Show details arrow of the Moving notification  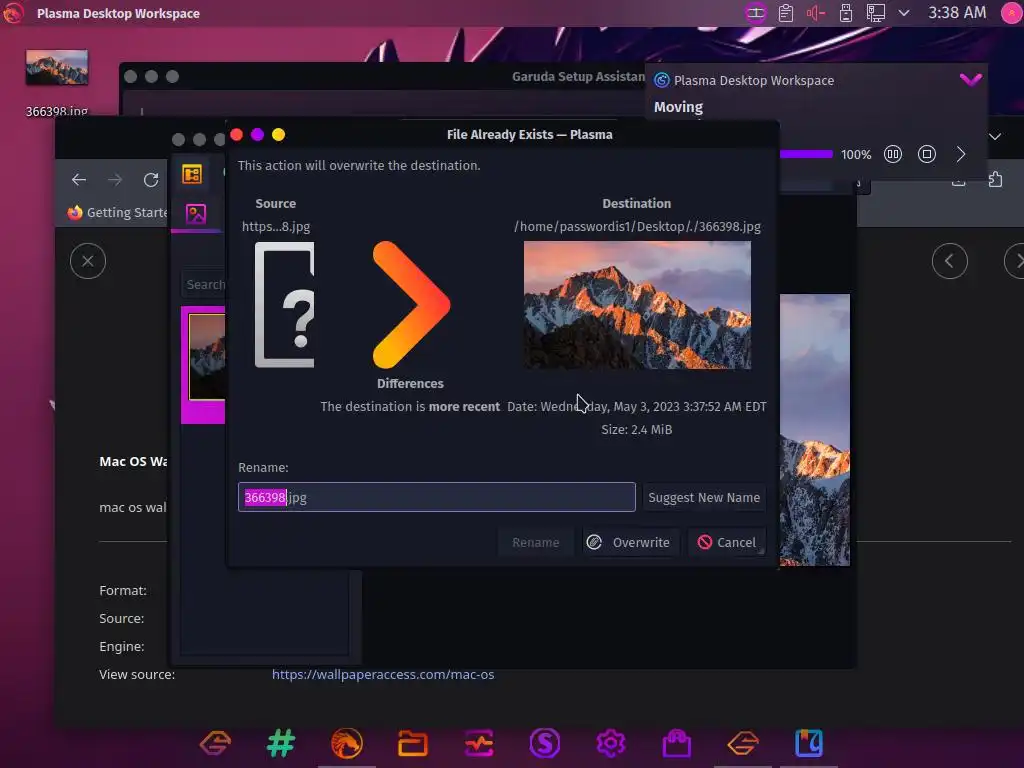click(x=961, y=154)
